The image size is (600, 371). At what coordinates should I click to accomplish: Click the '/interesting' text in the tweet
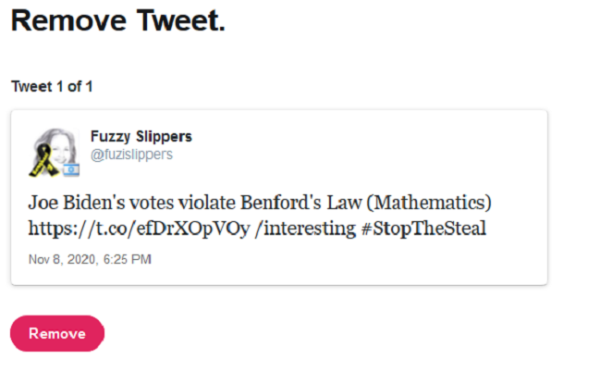[305, 229]
